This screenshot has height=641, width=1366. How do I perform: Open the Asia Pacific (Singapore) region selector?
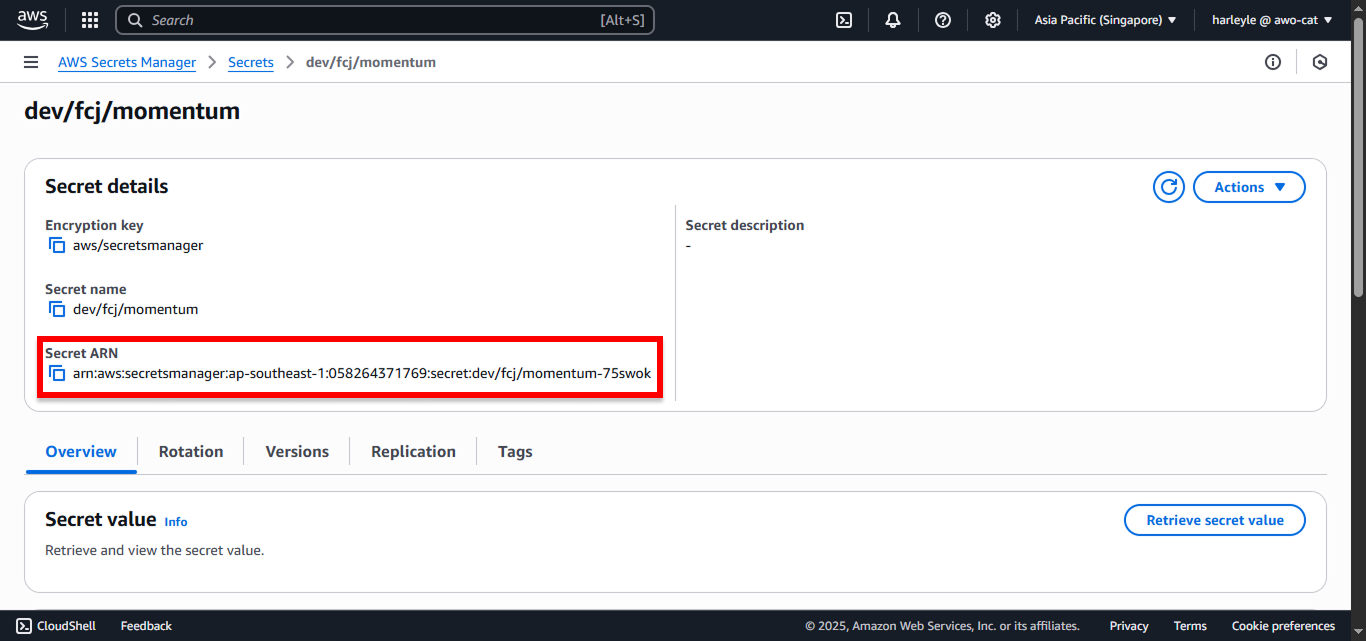point(1105,20)
